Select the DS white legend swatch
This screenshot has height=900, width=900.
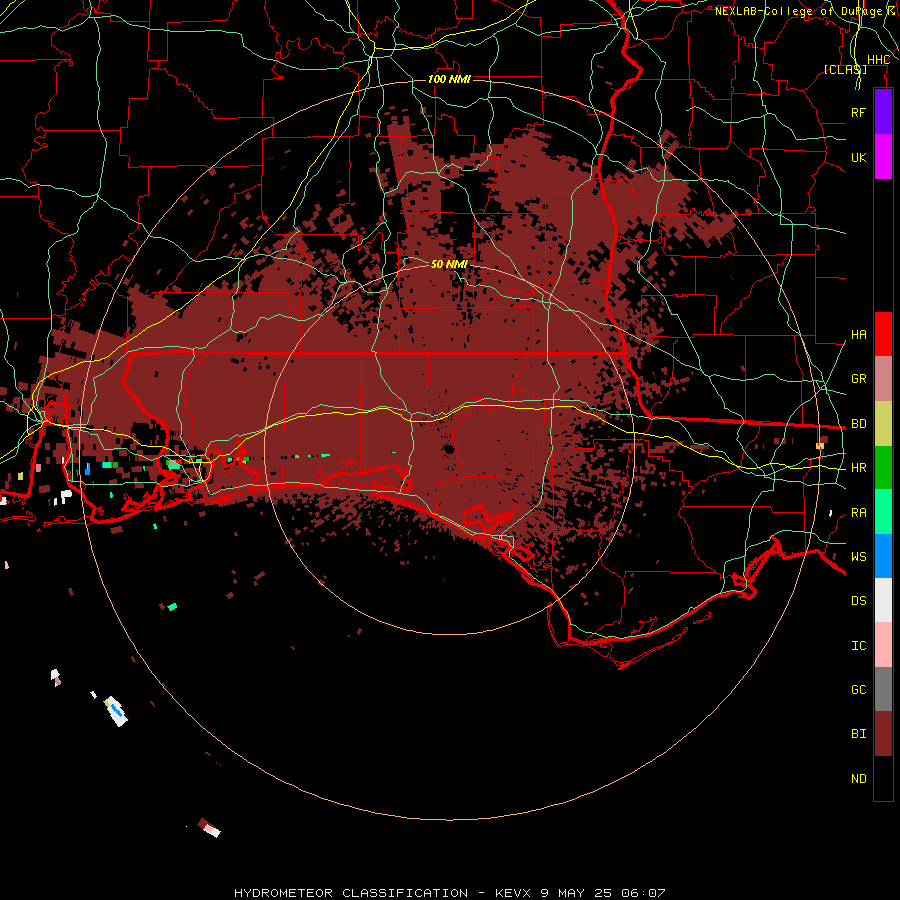[x=883, y=600]
